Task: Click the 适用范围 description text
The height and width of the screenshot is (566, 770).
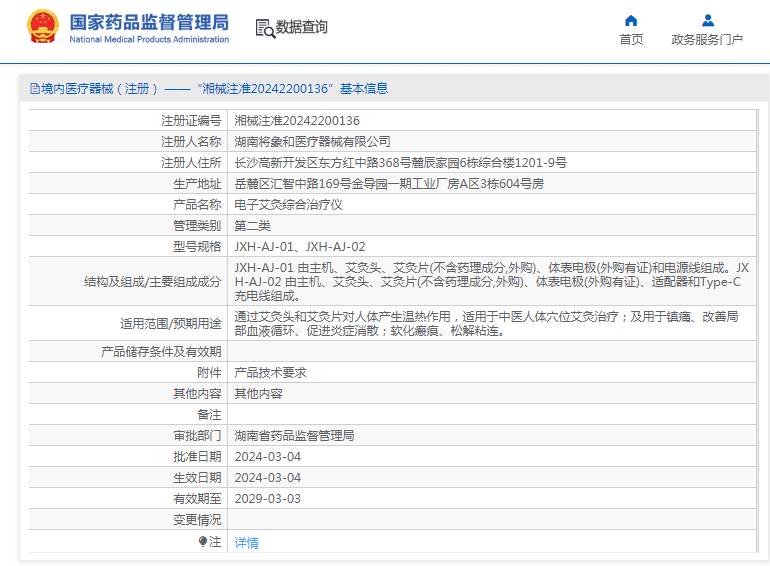Action: 486,323
